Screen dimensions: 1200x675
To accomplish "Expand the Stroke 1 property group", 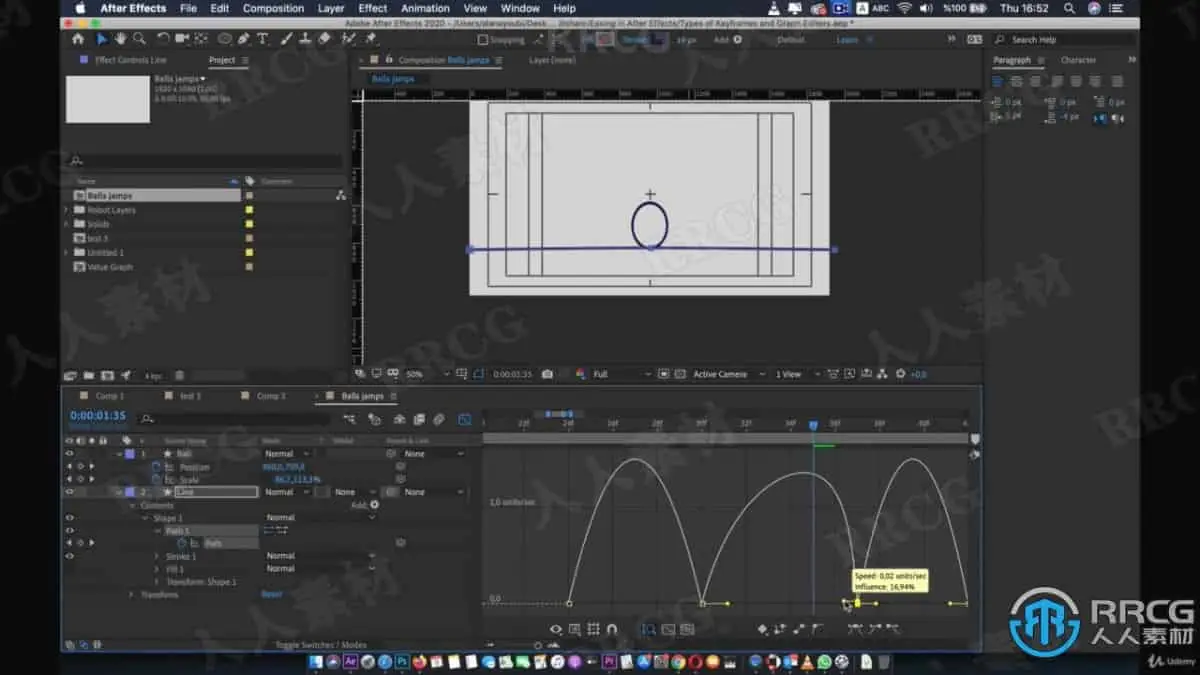I will point(157,555).
